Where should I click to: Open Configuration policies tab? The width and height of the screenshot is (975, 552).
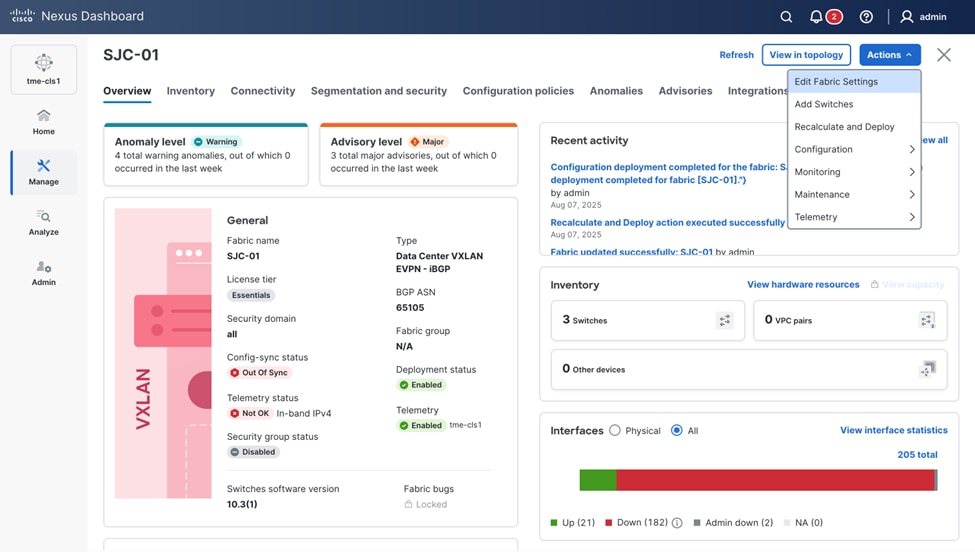click(x=518, y=91)
